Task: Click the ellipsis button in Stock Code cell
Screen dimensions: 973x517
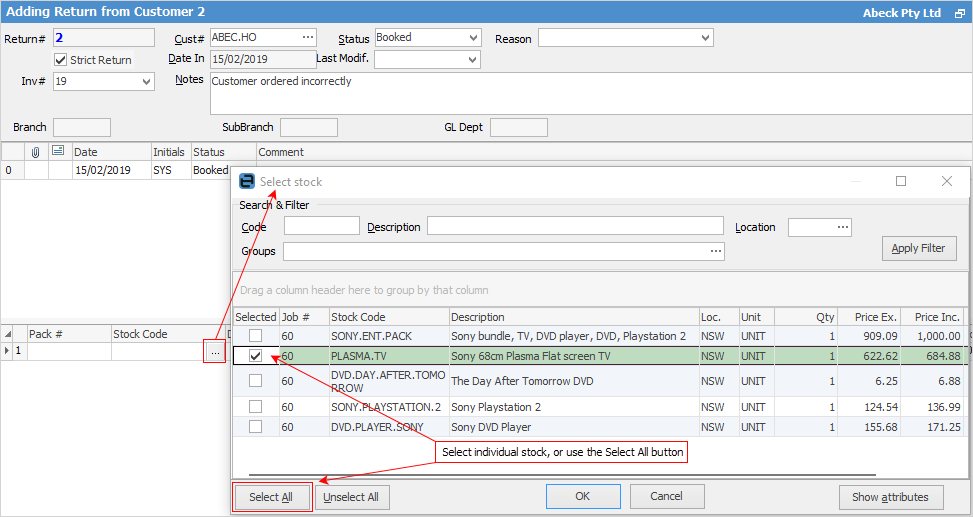Action: point(214,352)
